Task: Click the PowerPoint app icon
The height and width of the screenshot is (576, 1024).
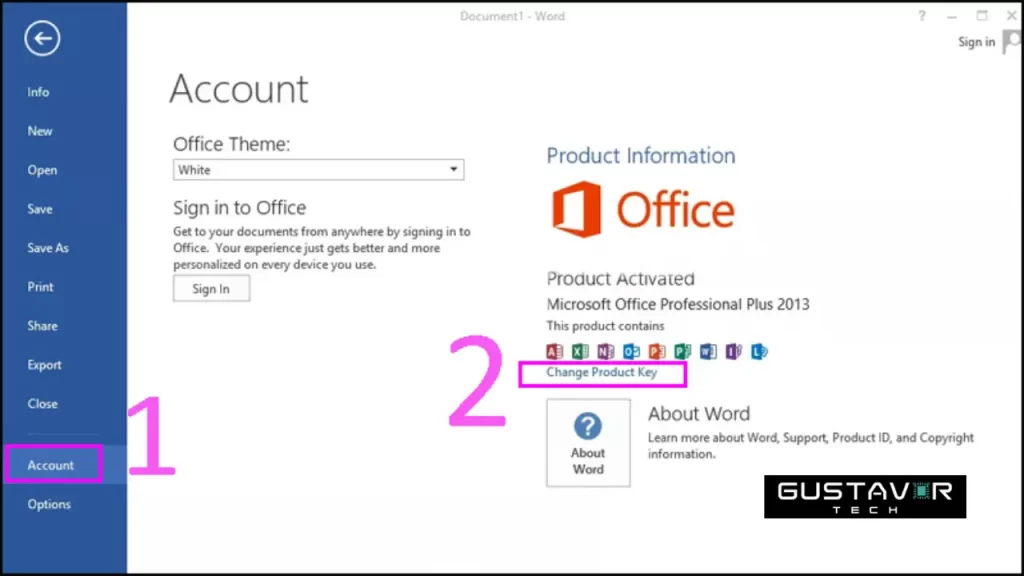Action: (x=656, y=351)
